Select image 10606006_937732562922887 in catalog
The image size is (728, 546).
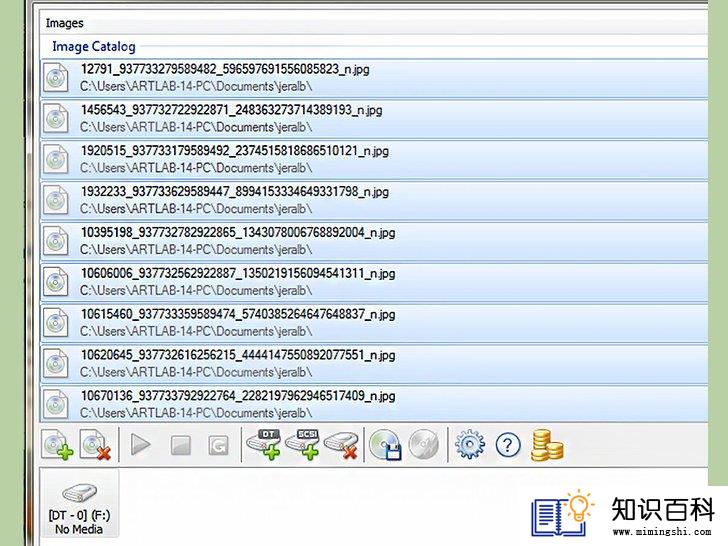(374, 282)
